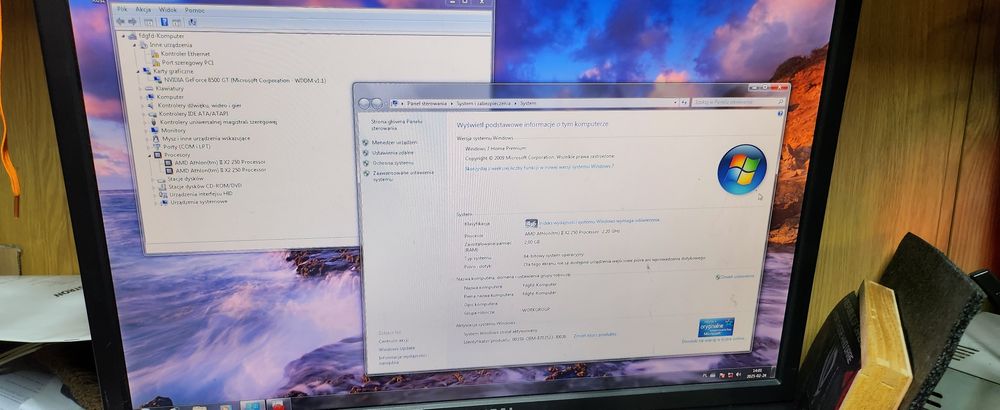Click the Port szeregowy PCI warning icon
The image size is (1000, 410).
156,62
